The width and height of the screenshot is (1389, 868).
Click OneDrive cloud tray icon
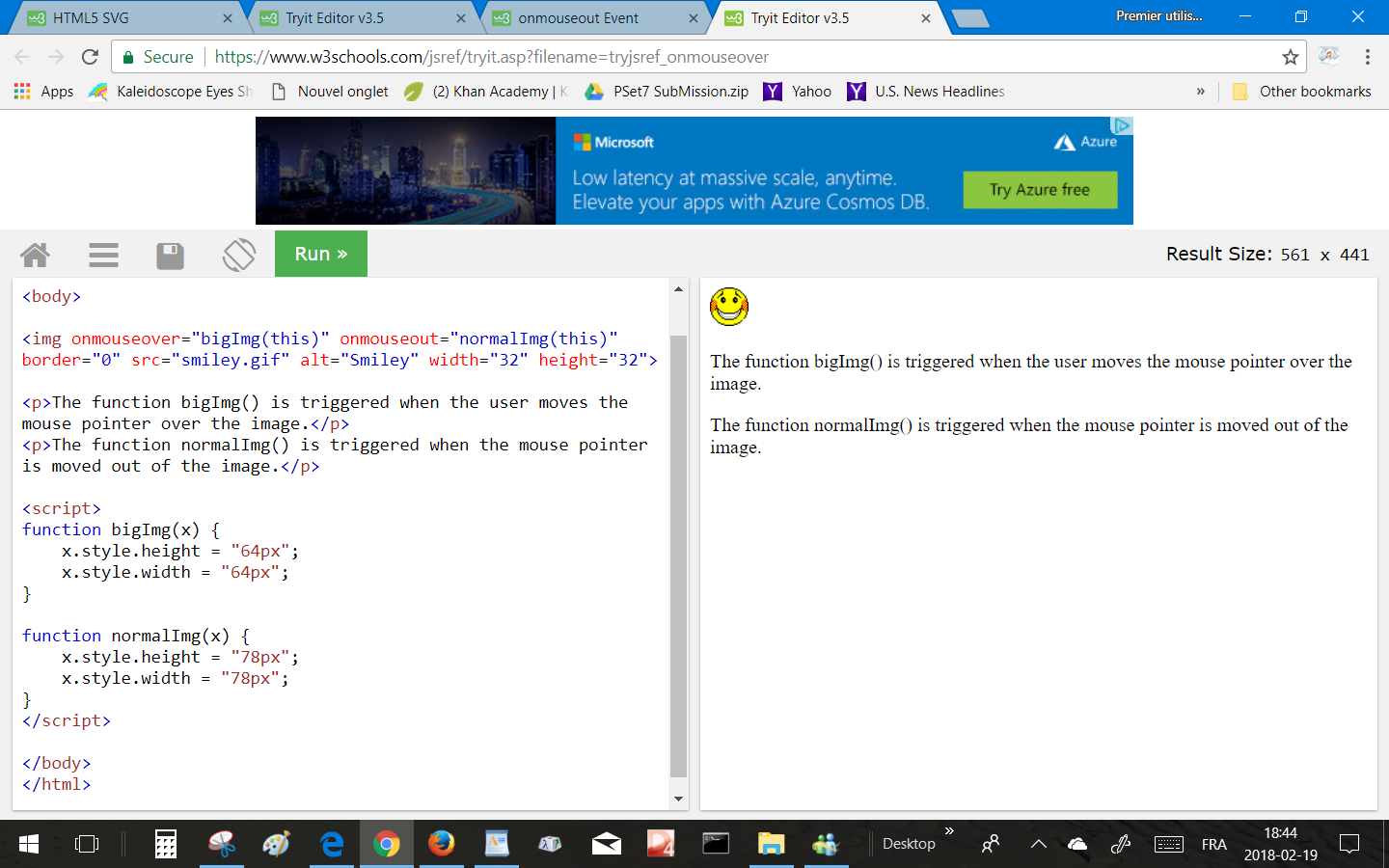(x=1077, y=844)
